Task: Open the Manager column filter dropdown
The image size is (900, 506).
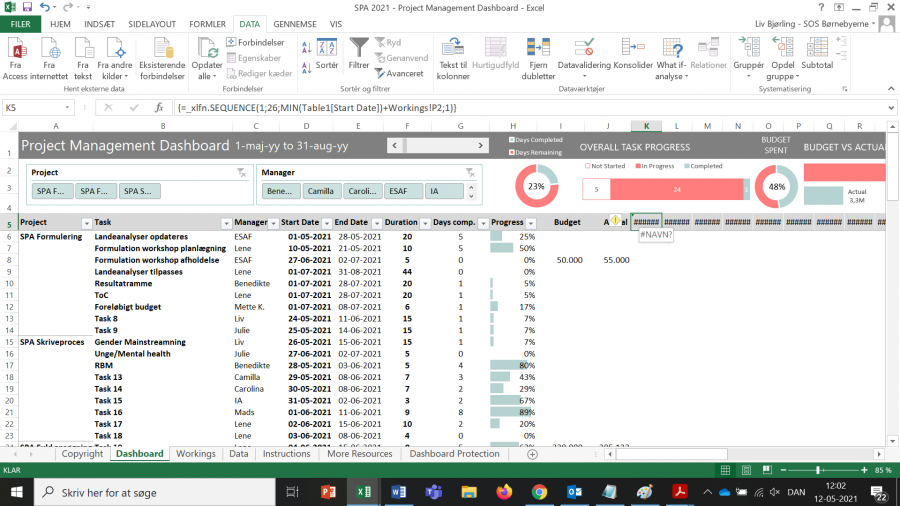Action: click(274, 223)
